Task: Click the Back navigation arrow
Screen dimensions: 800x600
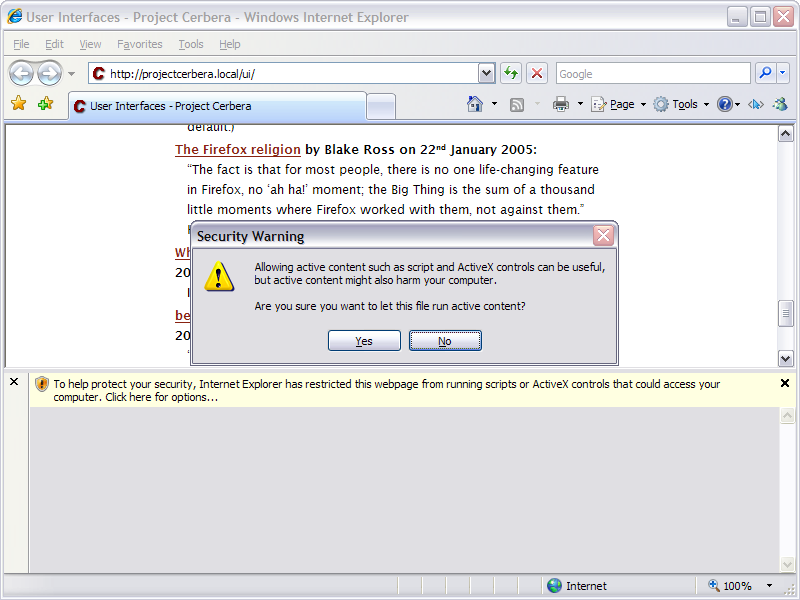Action: coord(22,73)
